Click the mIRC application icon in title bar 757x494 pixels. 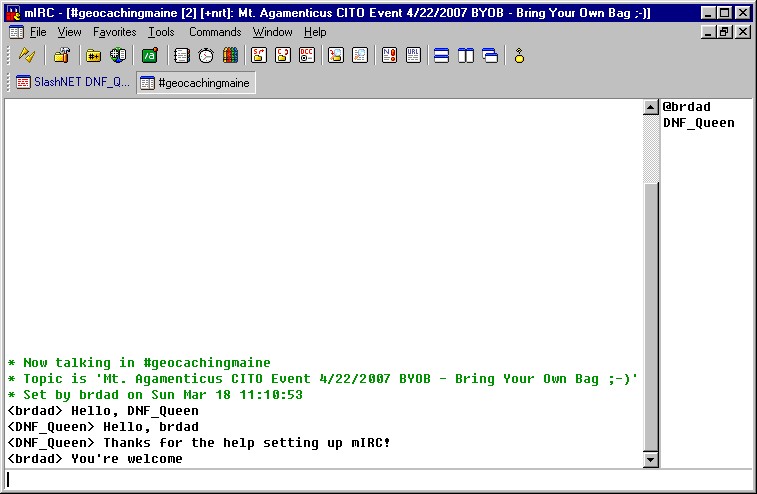coord(13,13)
